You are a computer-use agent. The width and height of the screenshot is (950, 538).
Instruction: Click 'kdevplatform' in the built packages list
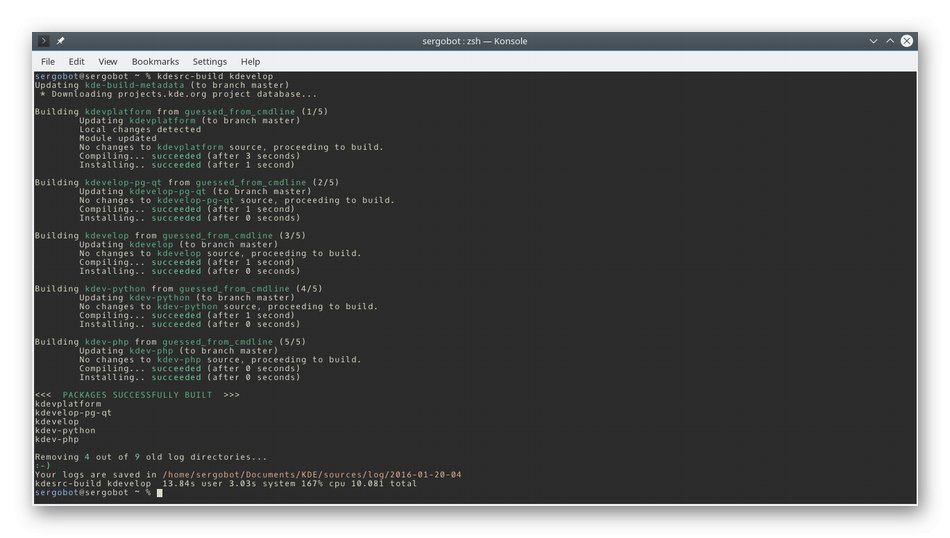68,404
